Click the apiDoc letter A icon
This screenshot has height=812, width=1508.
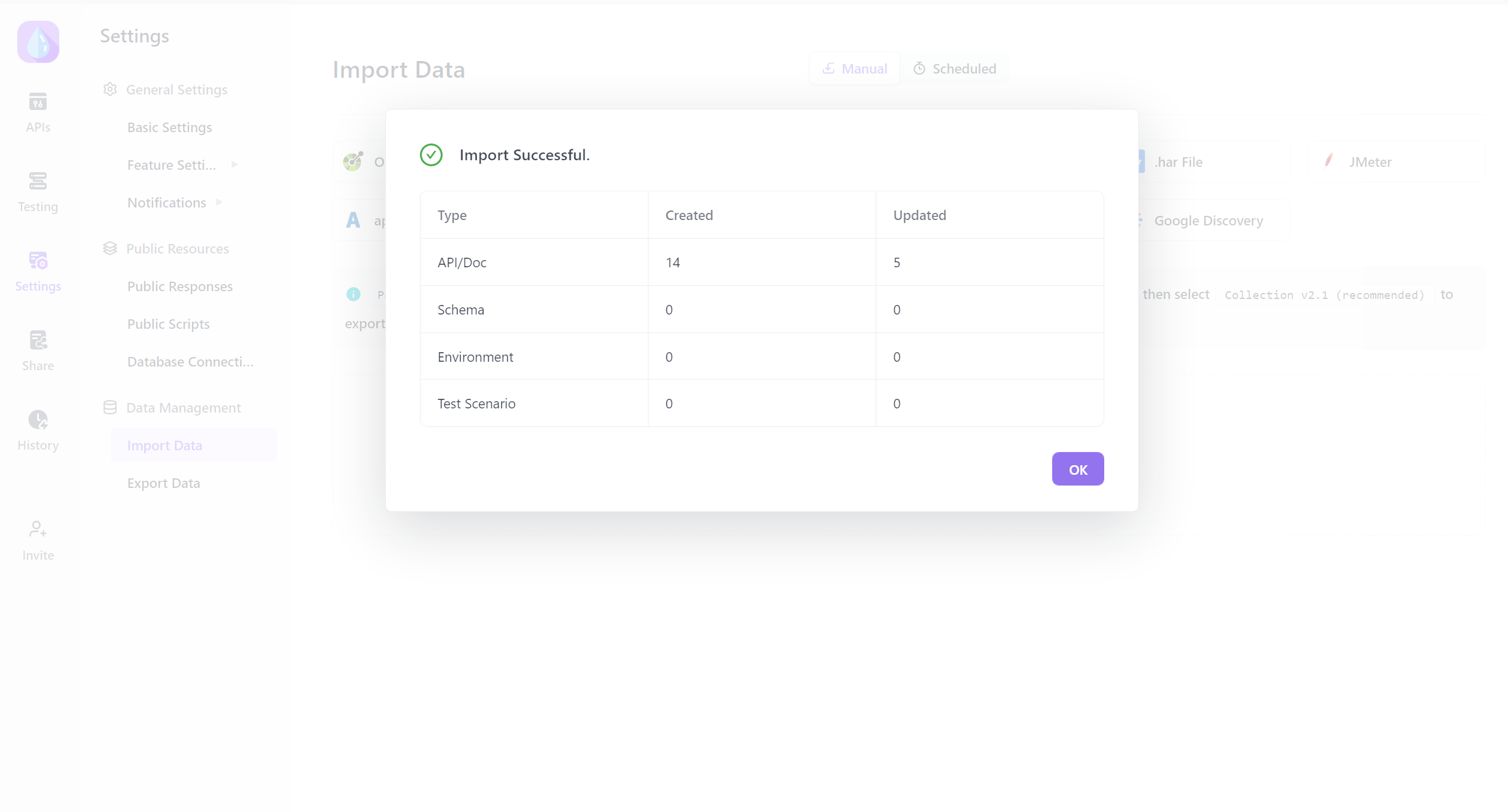click(x=353, y=221)
